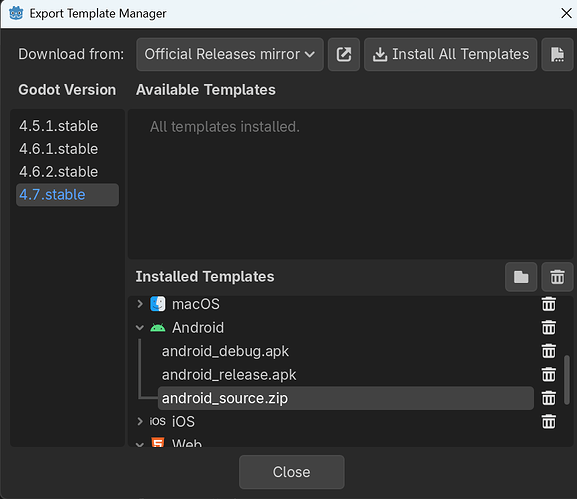
Task: Click the installed templates scrollbar
Action: click(567, 380)
